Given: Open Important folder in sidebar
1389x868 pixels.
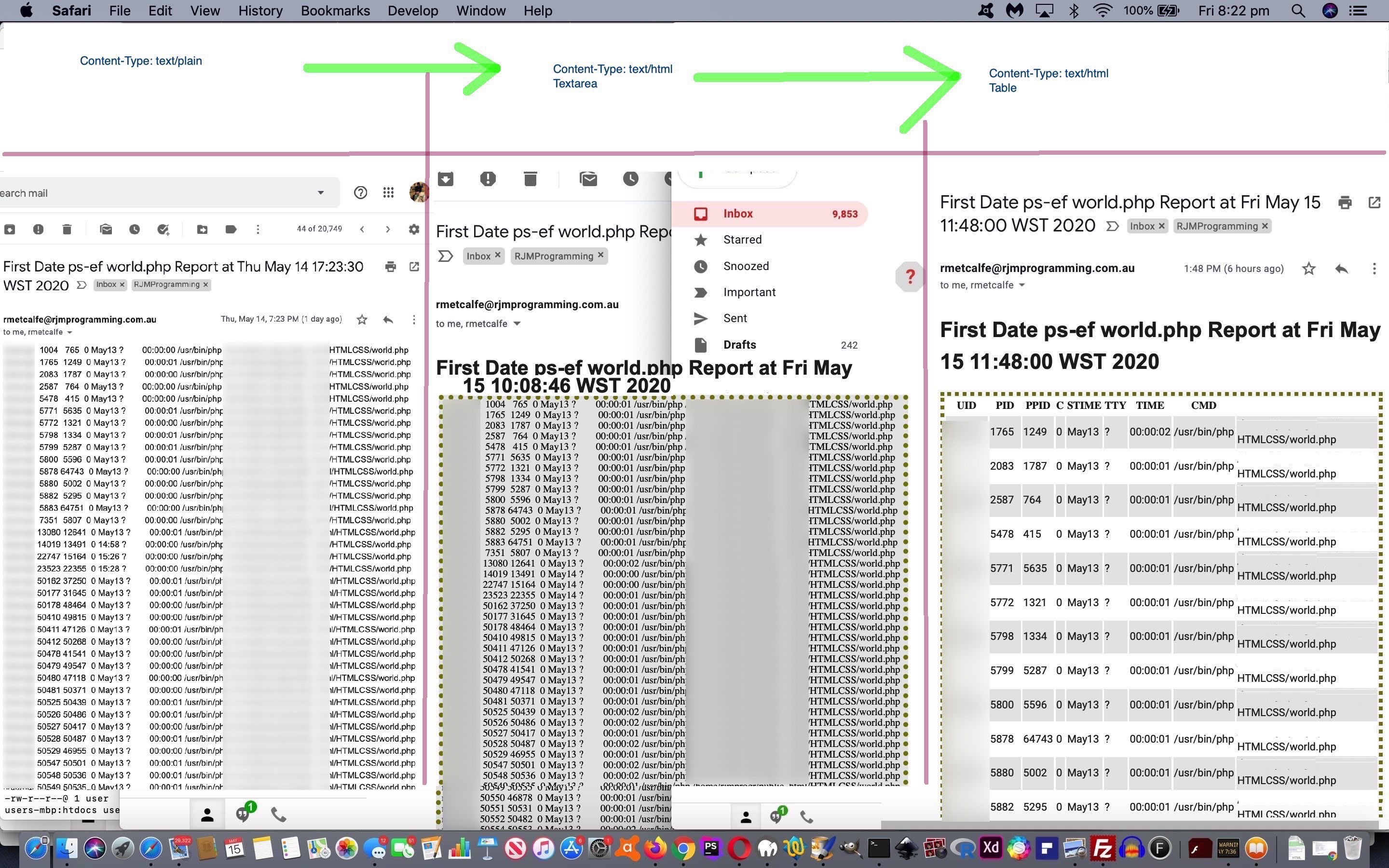Looking at the screenshot, I should tap(749, 292).
